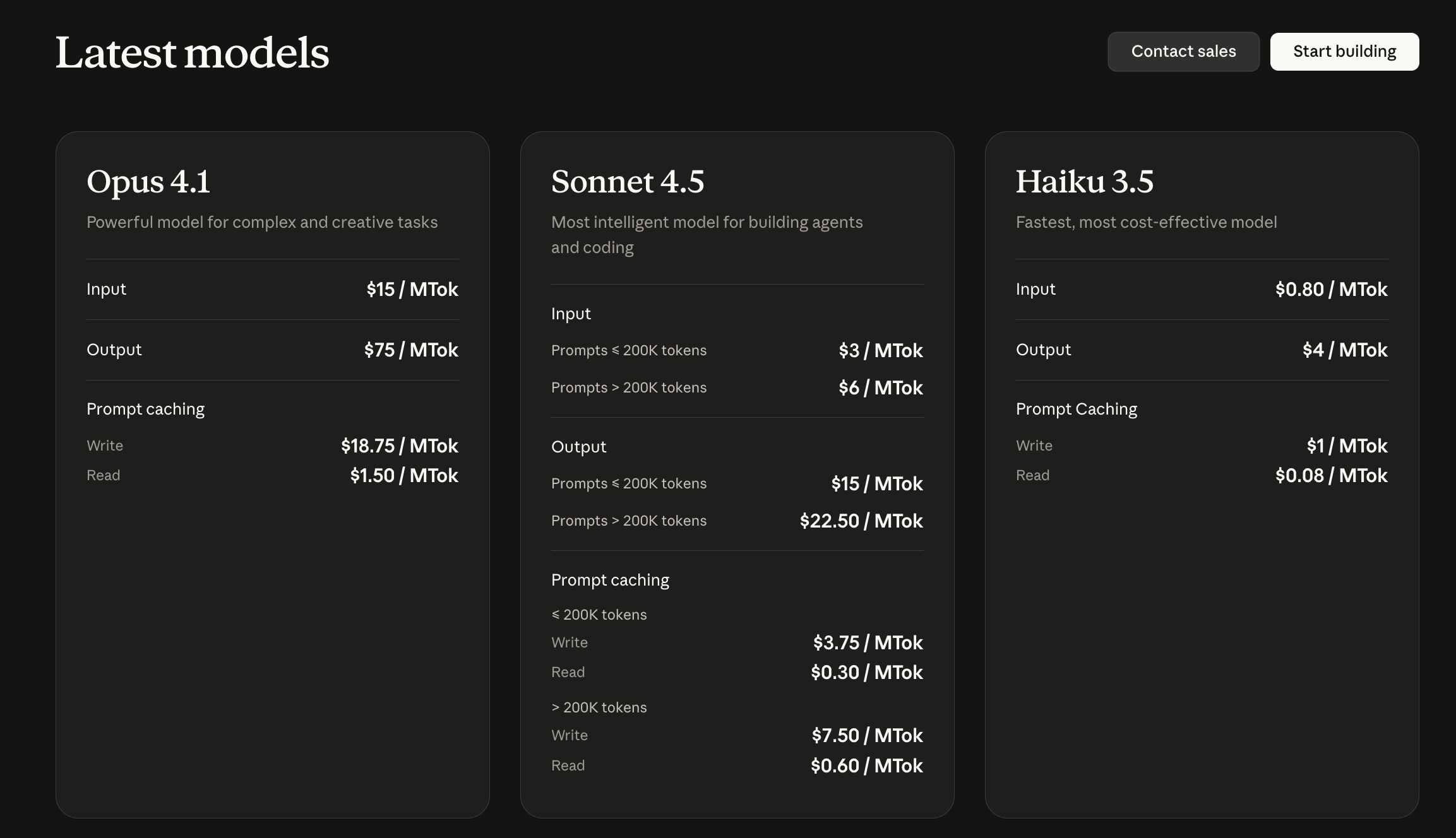
Task: Select the Haiku 3.5 card title
Action: (x=1084, y=182)
